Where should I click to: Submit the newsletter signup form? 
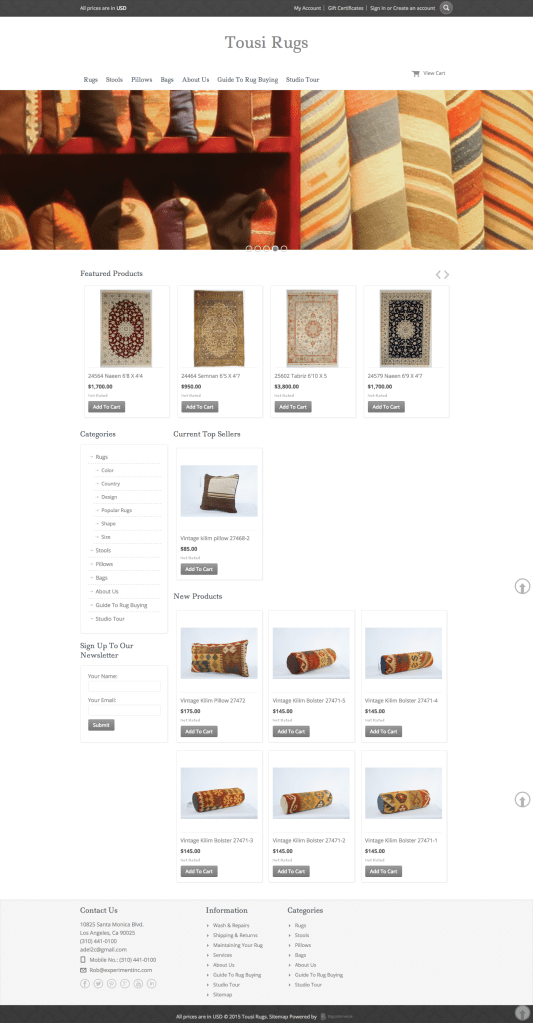[101, 725]
